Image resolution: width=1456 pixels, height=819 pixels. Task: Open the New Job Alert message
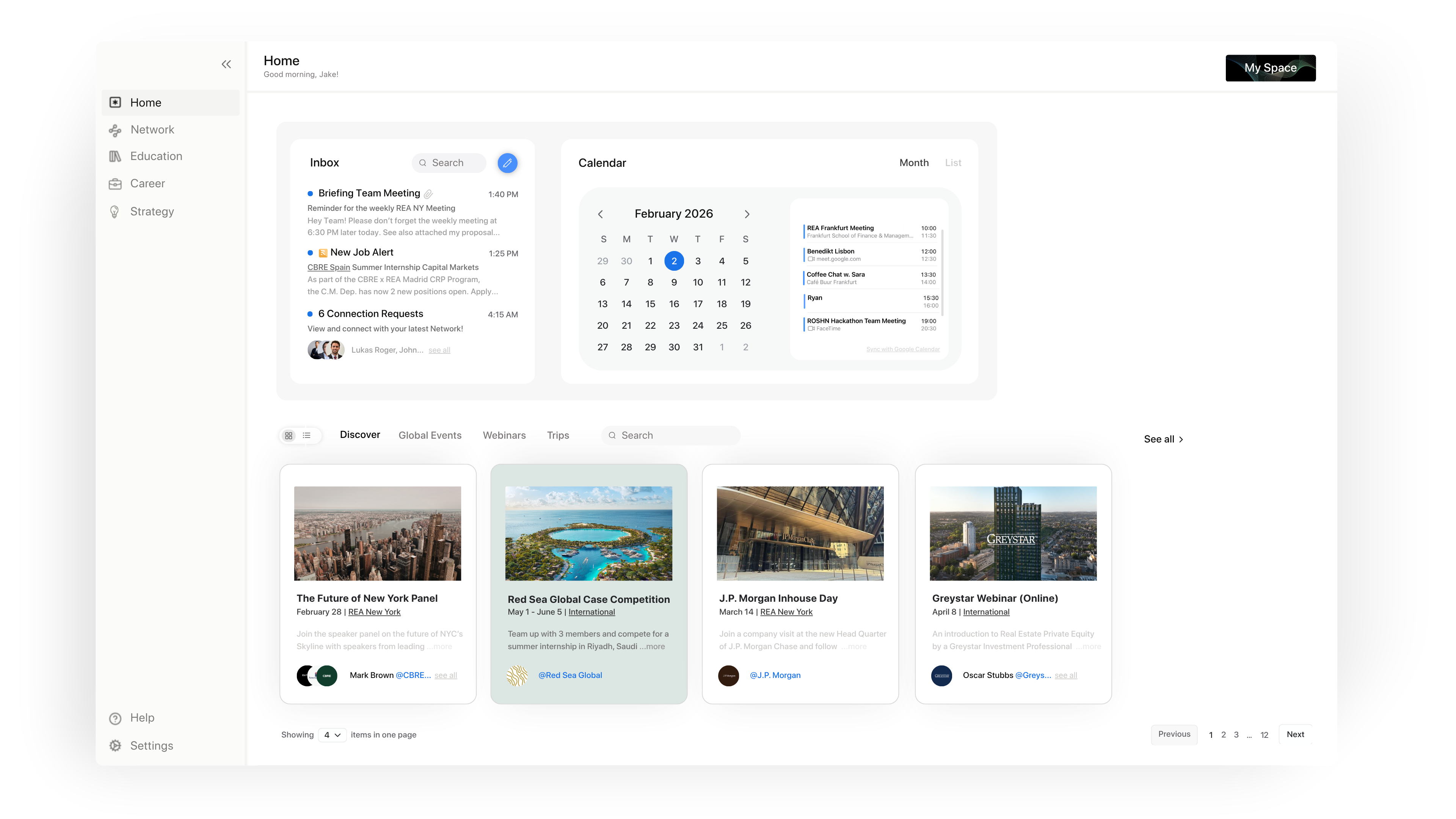[413, 272]
